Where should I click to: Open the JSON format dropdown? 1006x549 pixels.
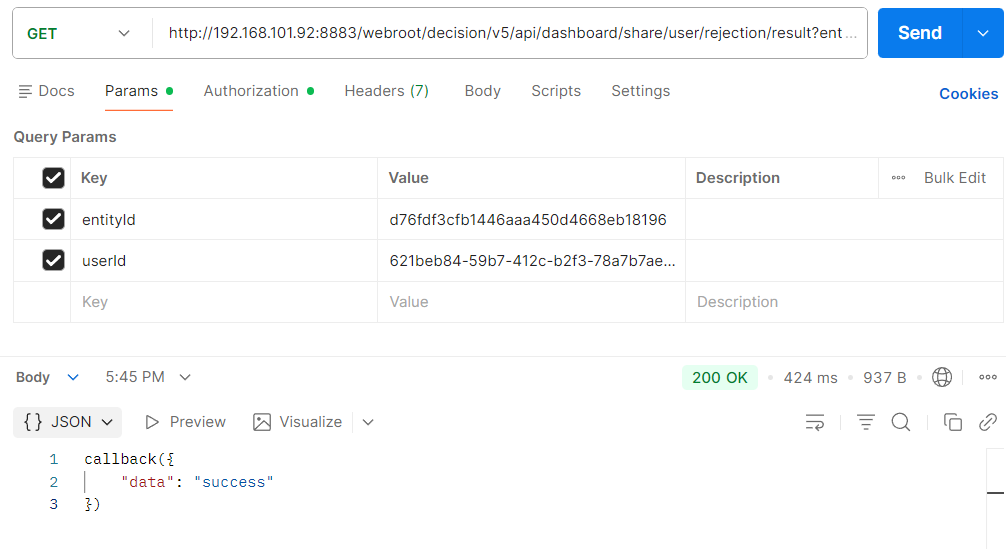tap(67, 422)
